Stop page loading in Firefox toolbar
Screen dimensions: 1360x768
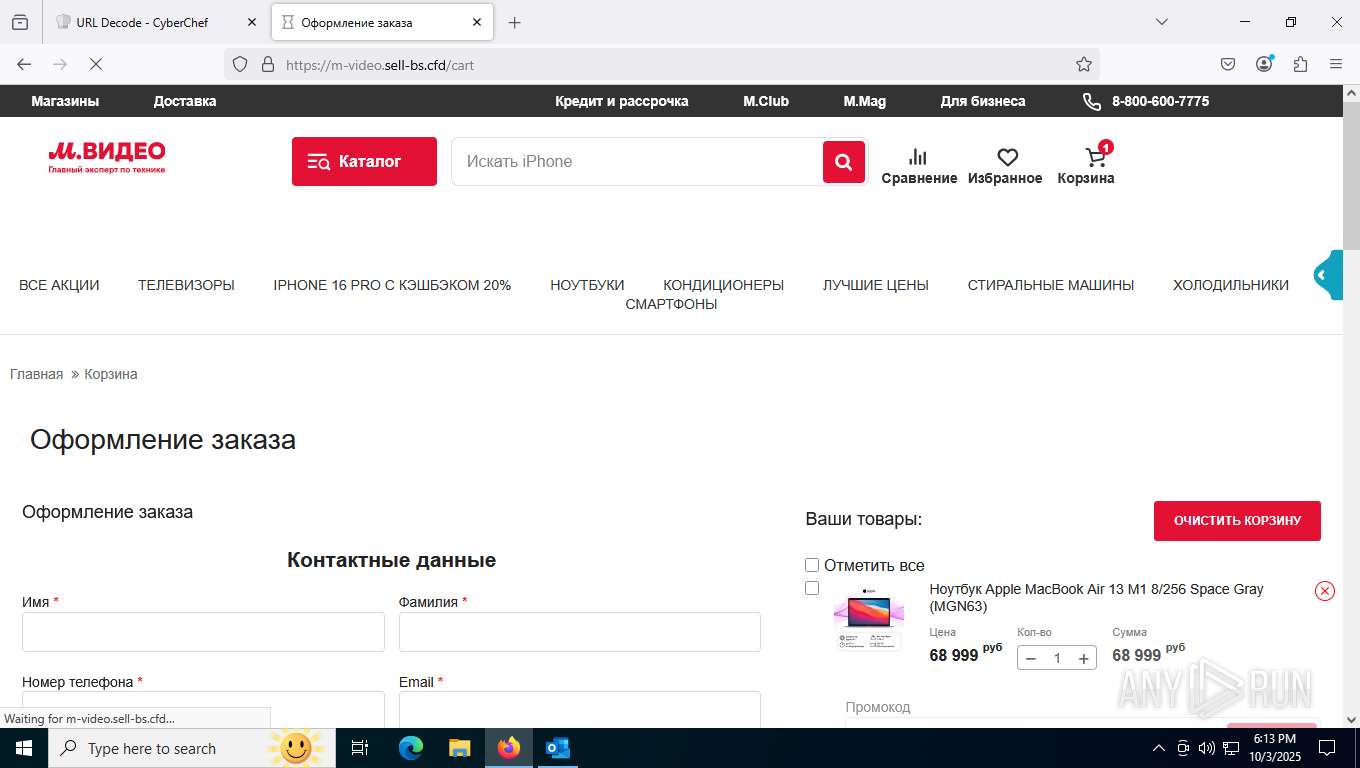click(x=96, y=64)
